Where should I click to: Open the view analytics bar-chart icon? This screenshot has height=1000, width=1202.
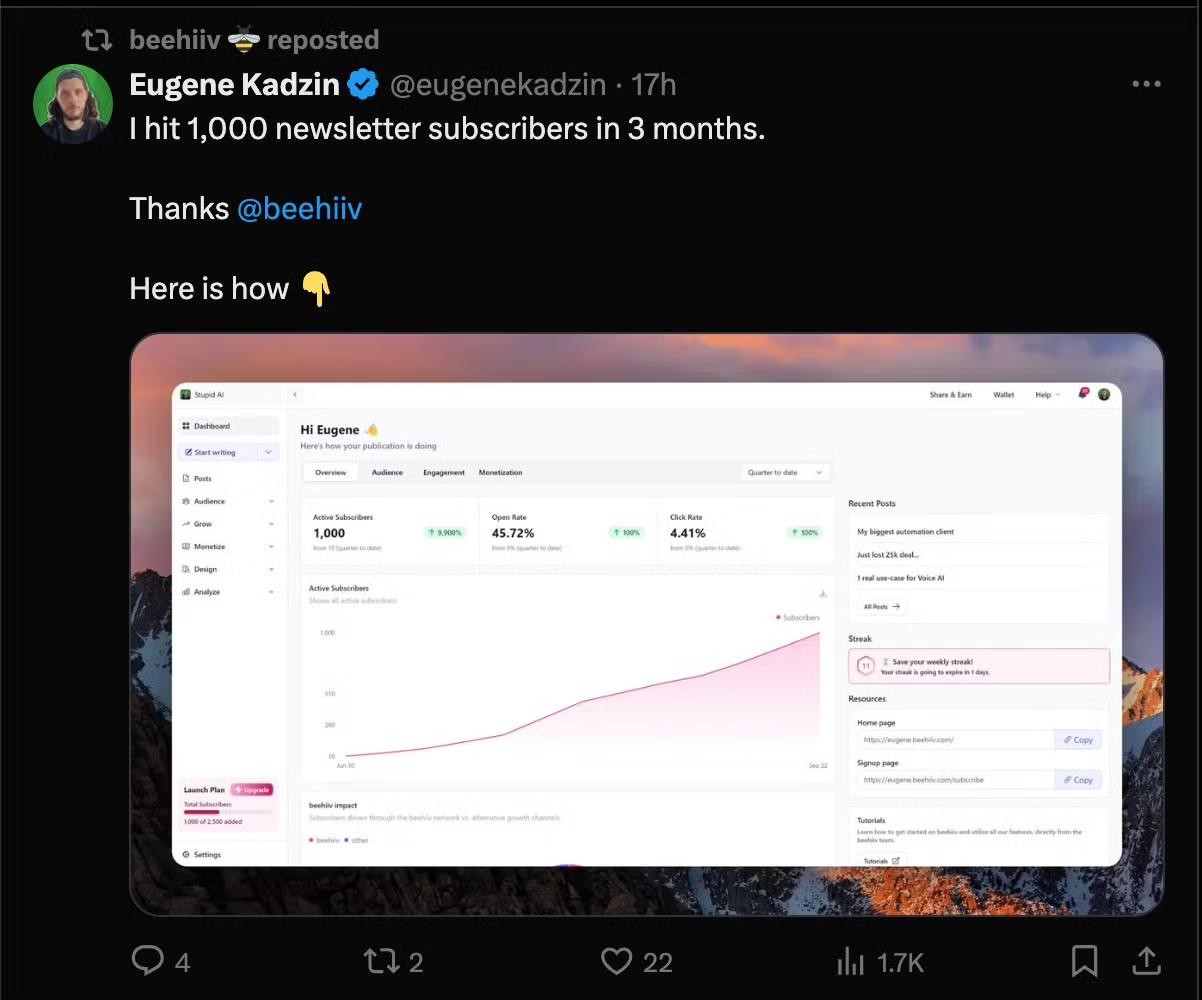850,961
